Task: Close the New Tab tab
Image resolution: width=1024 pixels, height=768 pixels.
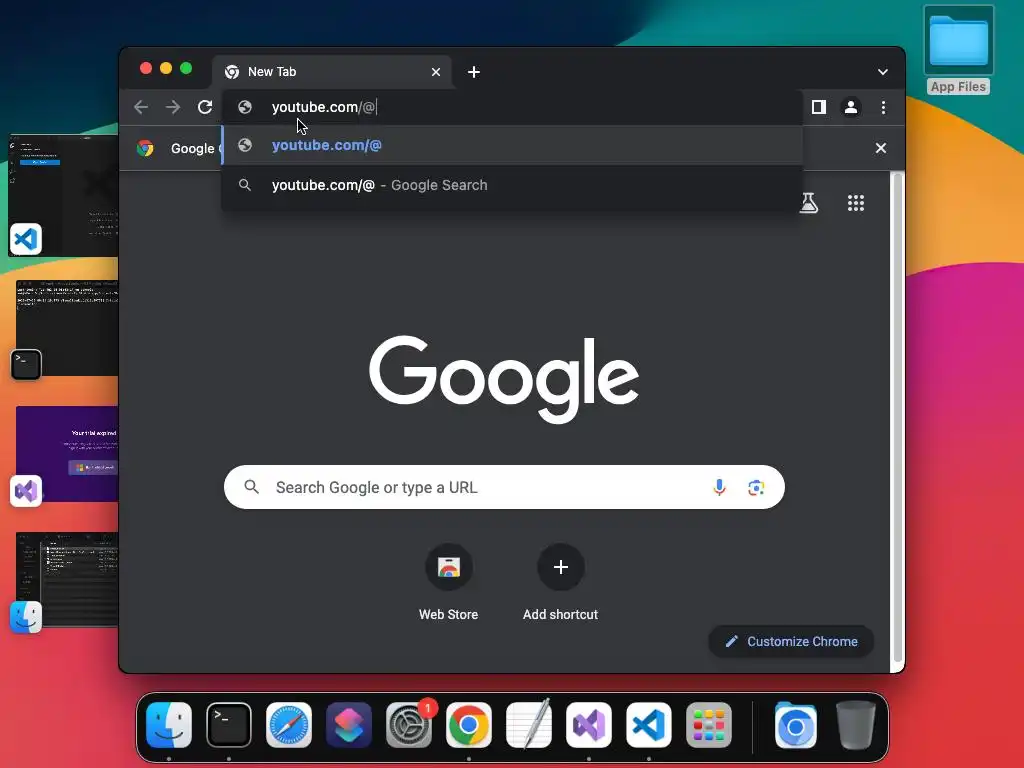Action: (436, 72)
